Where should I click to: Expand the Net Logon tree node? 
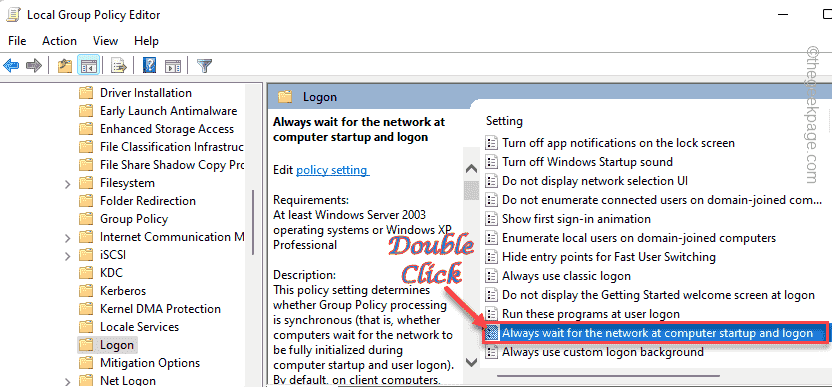(67, 381)
